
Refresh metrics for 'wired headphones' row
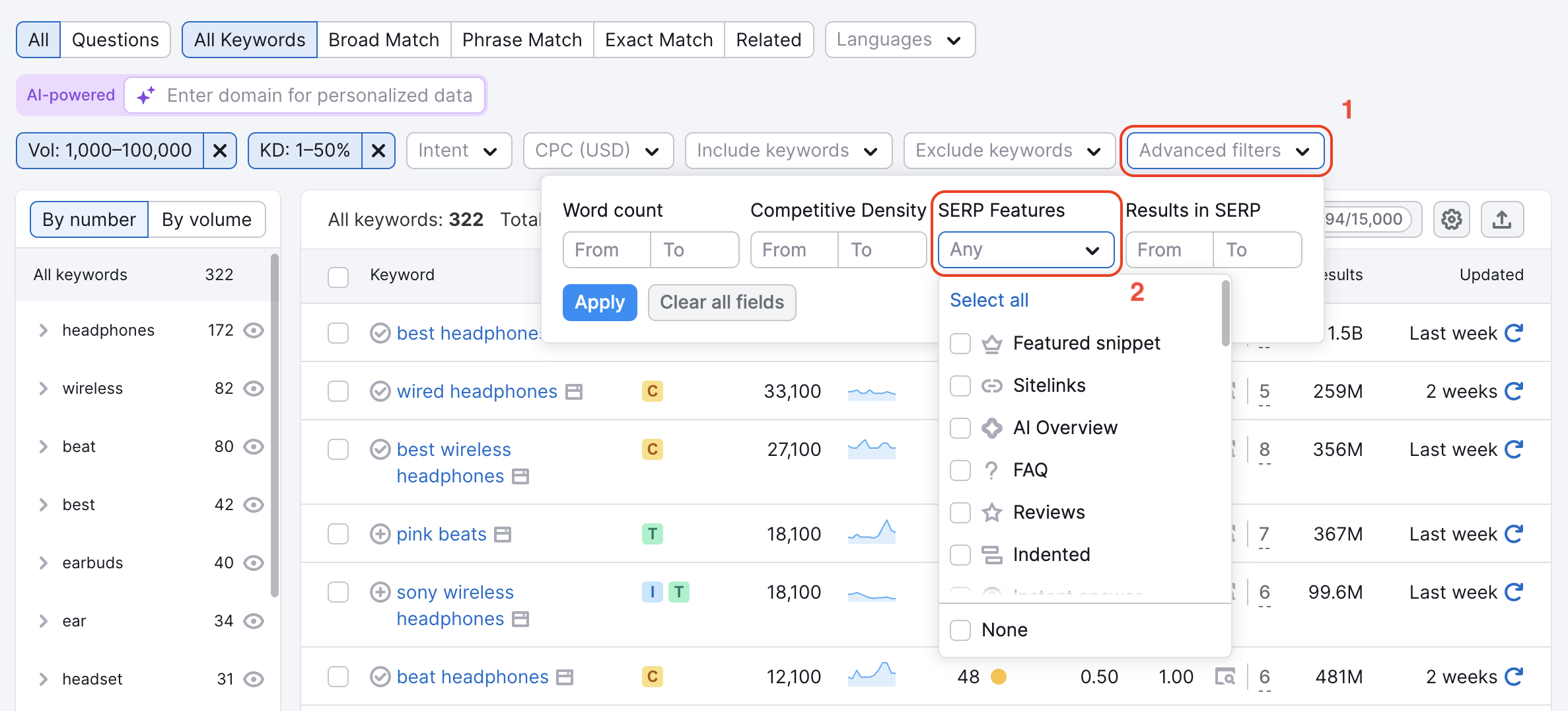1514,391
